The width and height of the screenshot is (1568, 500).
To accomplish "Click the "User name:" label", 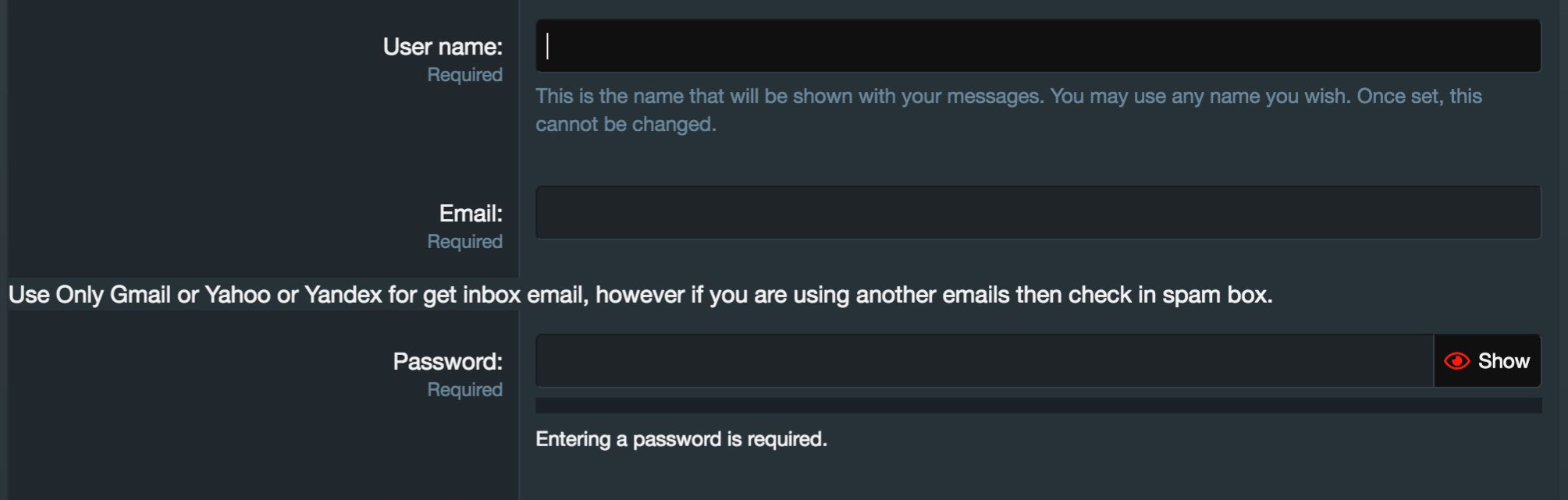I will (443, 47).
